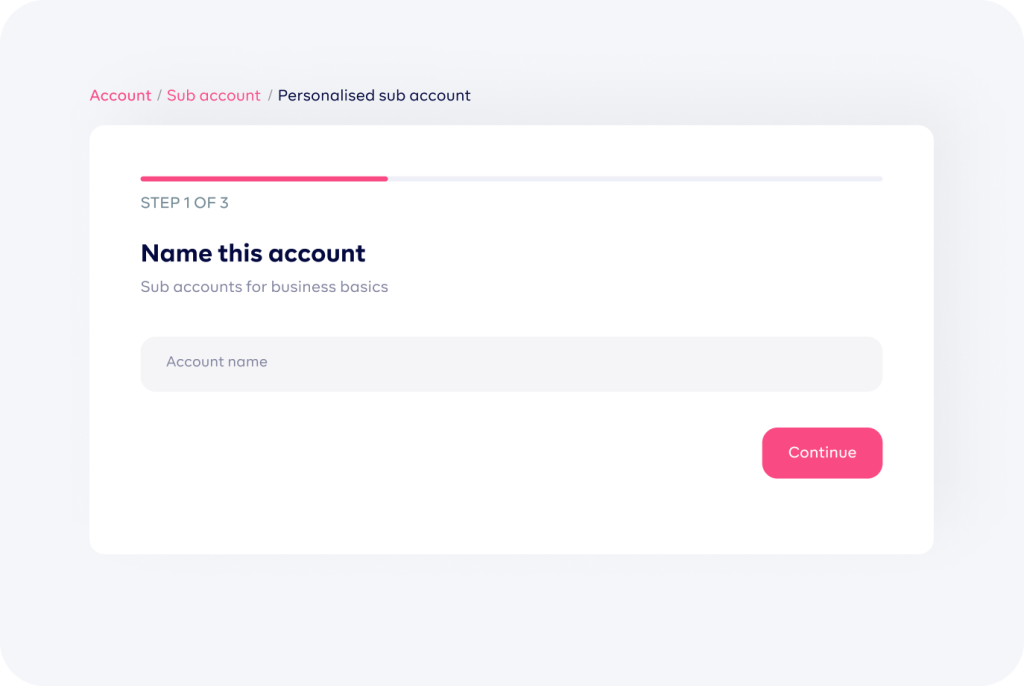Click the point where pink progress meets grey
1024x686 pixels.
coord(388,178)
